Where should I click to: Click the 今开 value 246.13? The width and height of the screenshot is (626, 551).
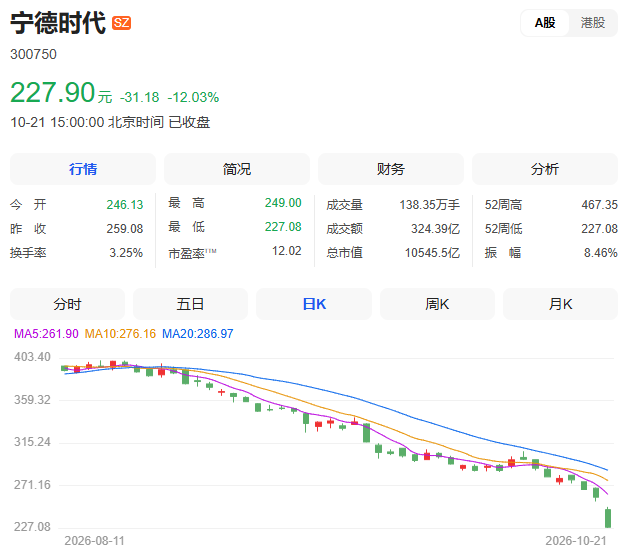[x=125, y=205]
